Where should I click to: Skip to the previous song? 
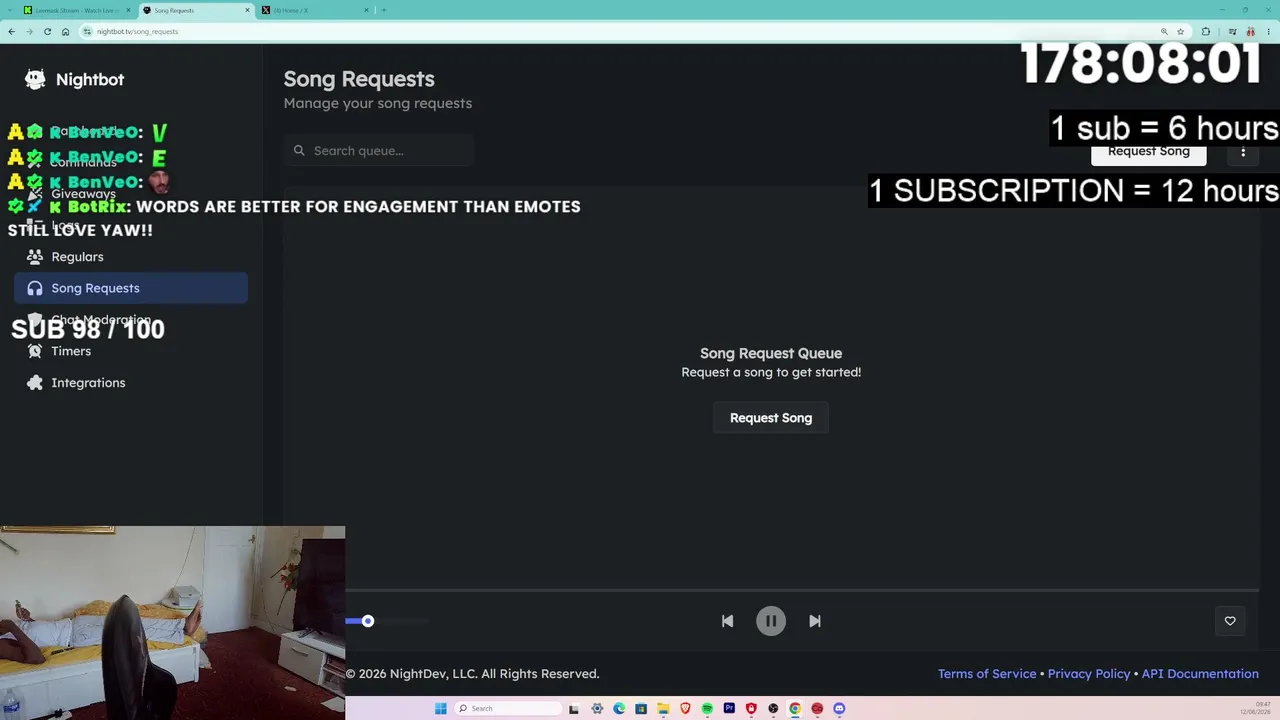point(727,621)
